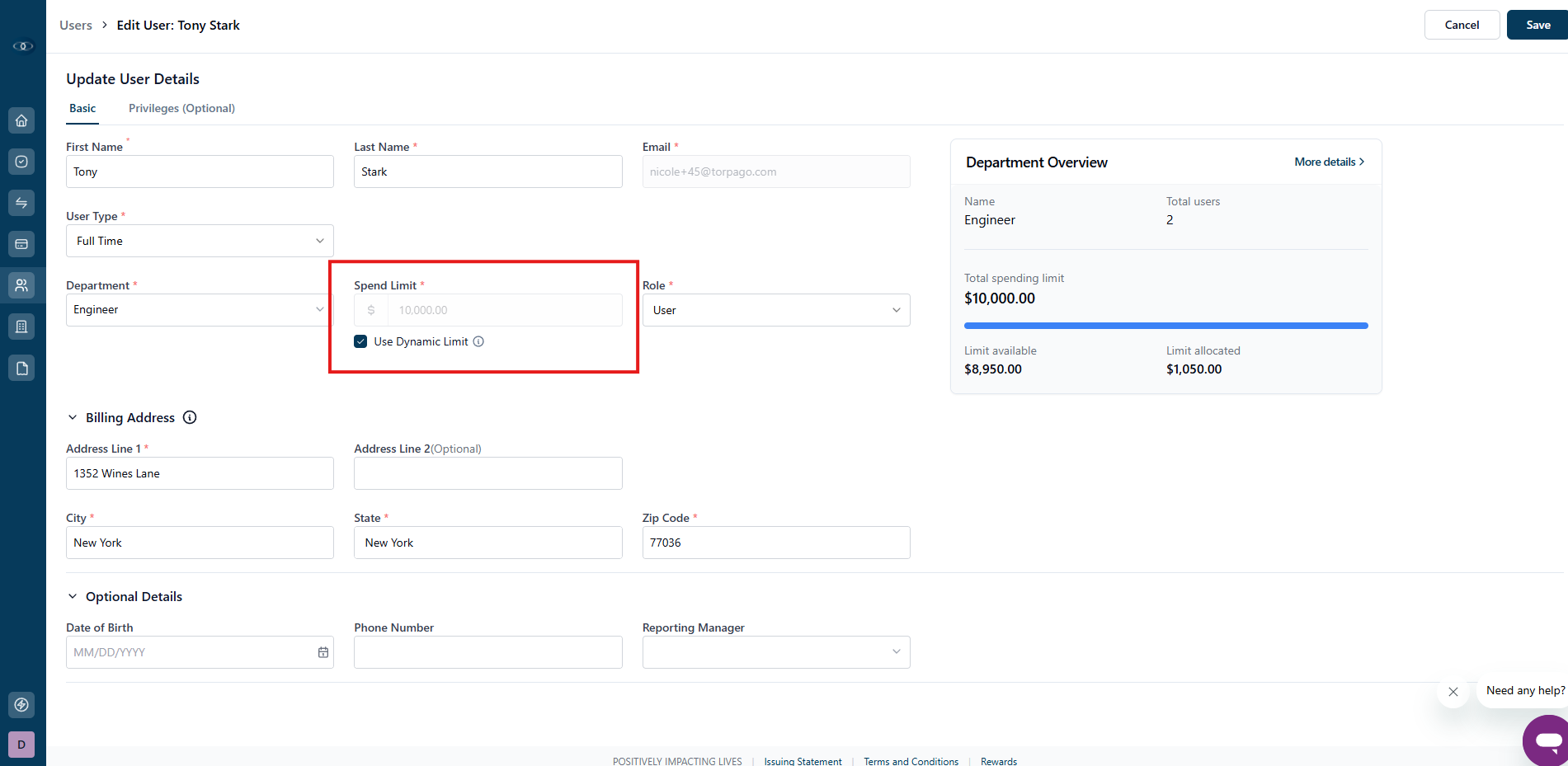Select the Basic tab
Viewport: 1568px width, 766px height.
[x=82, y=108]
